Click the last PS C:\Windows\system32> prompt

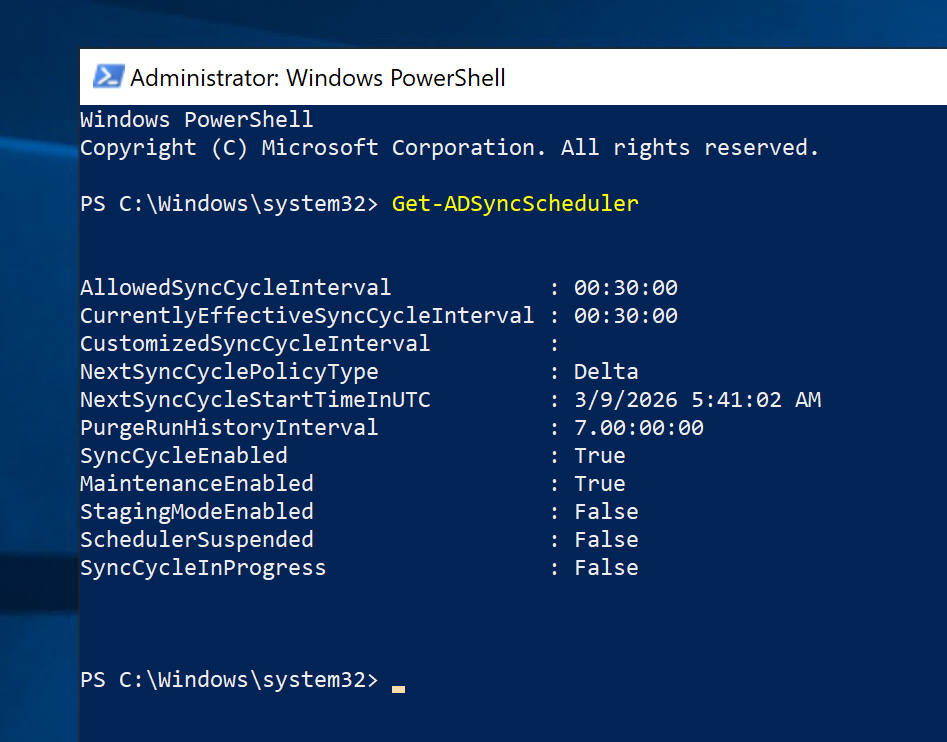(x=229, y=680)
